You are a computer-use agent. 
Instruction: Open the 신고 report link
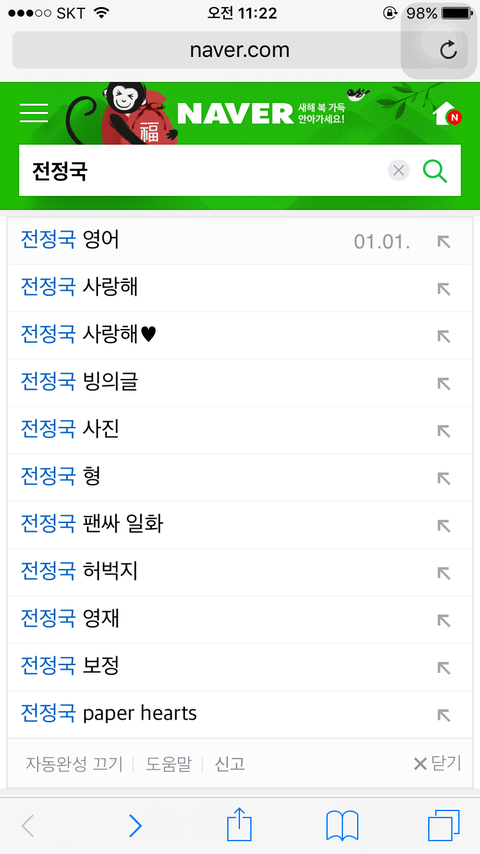pos(229,764)
